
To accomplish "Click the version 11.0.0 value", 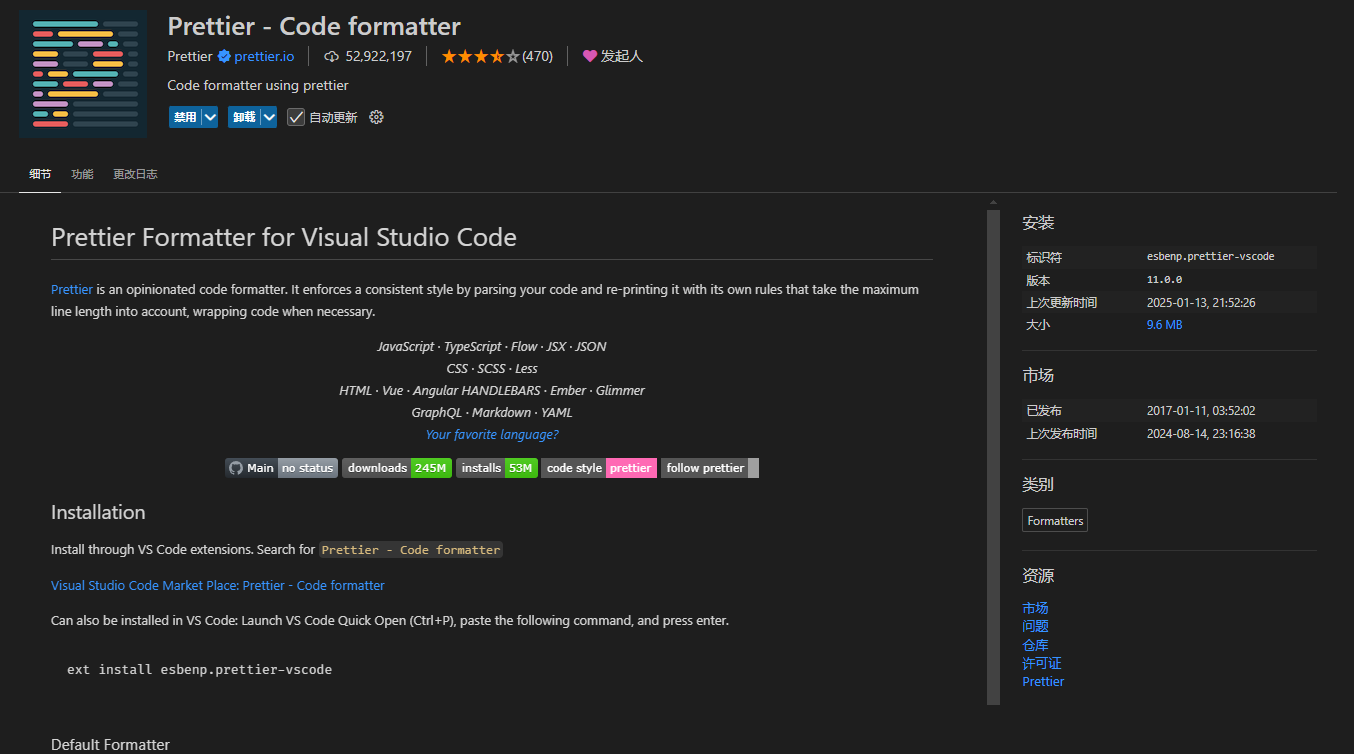I will 1164,280.
